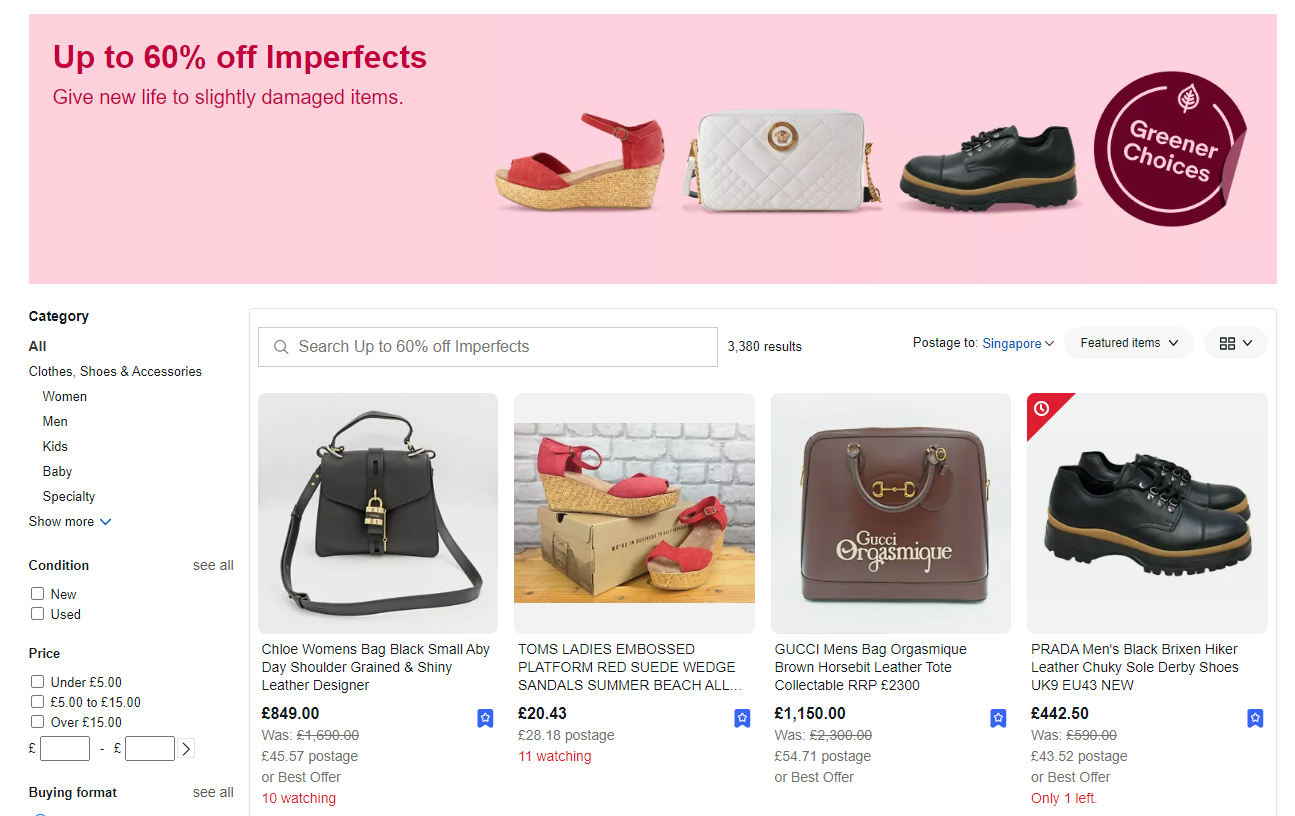Click the Greener Choices badge
1295x816 pixels.
1170,148
